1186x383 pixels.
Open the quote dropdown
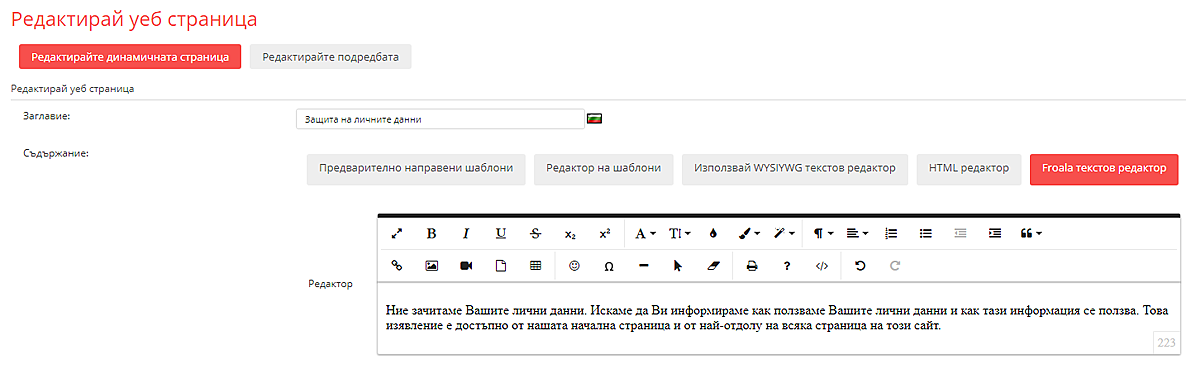coord(1031,234)
